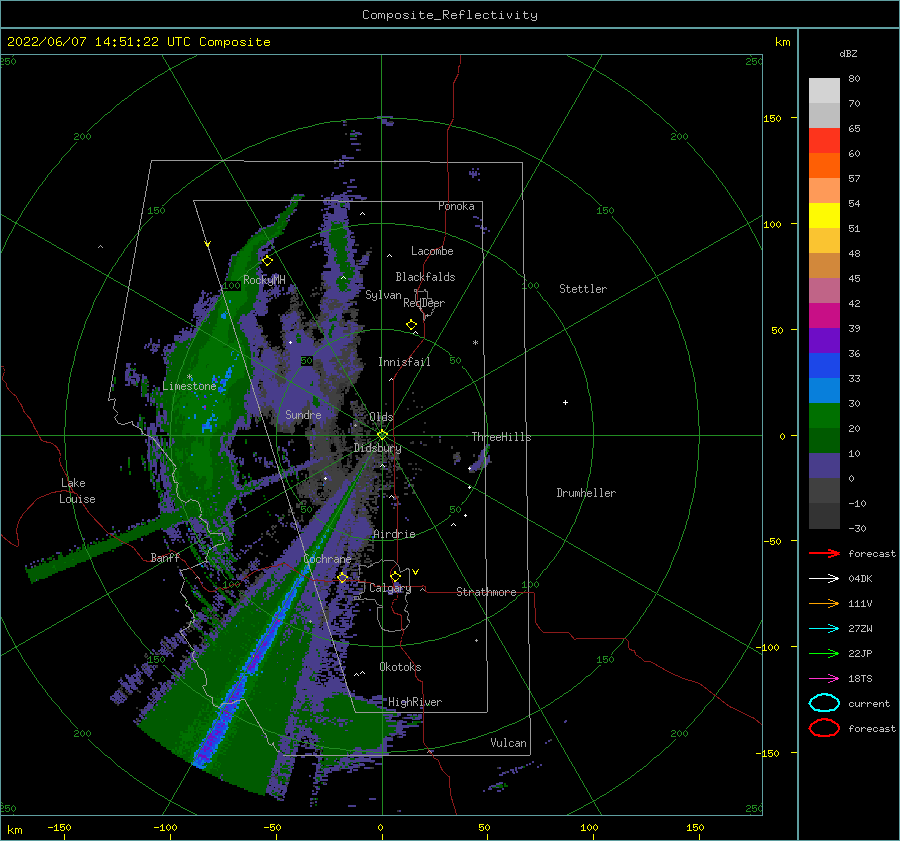
Task: Click the dBZ legend heading
Action: (848, 54)
